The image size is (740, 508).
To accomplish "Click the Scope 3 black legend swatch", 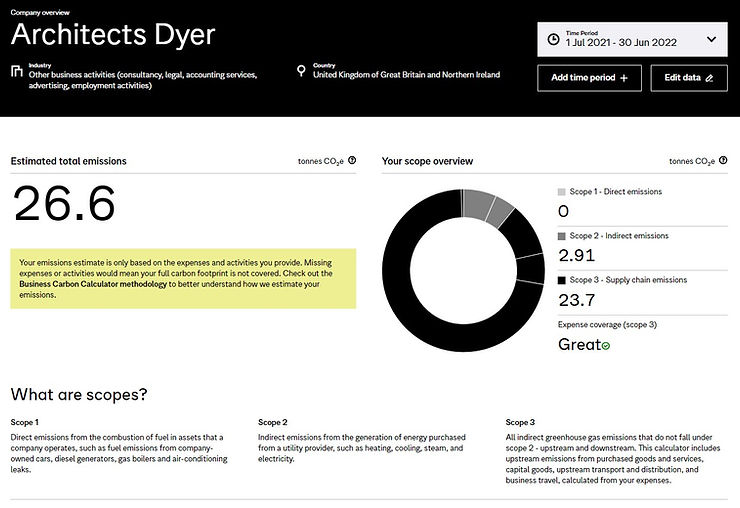I will [562, 280].
